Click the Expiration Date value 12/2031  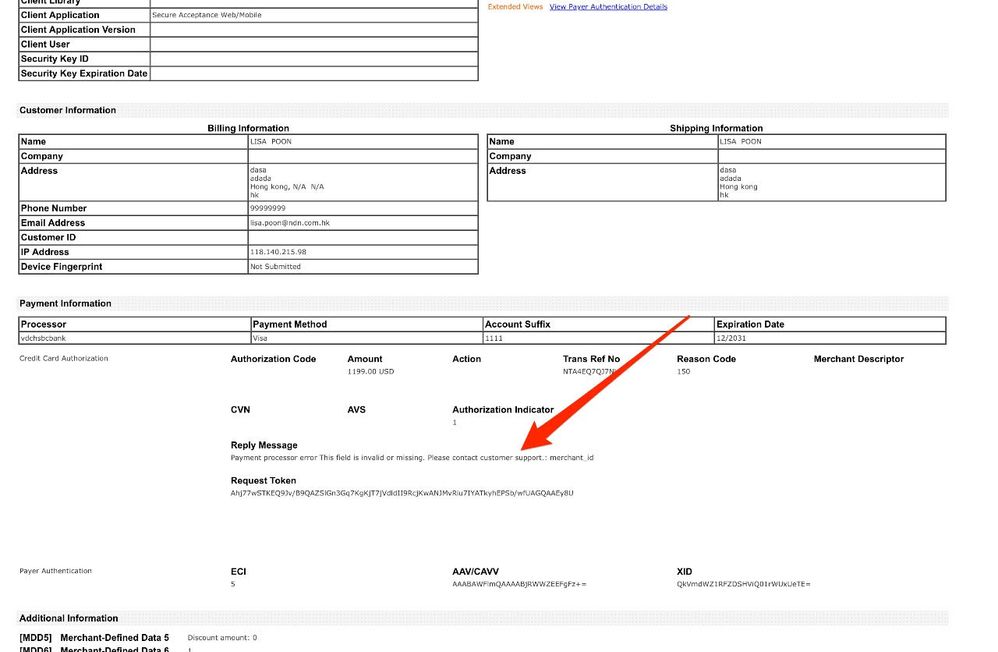click(731, 338)
